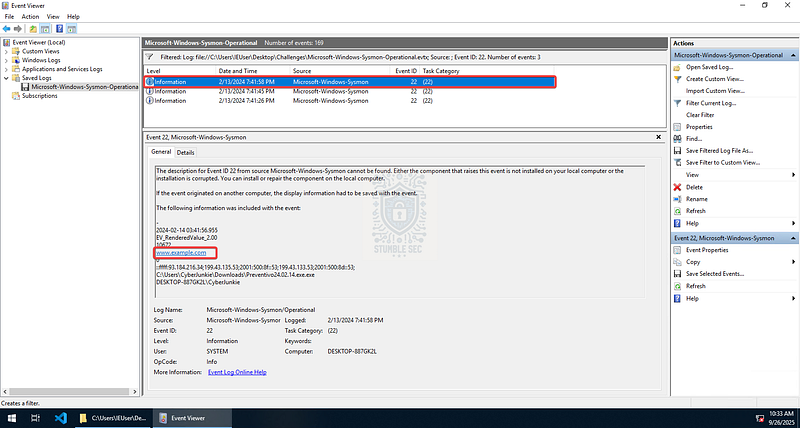Toggle the Show/Hide Console Tree toolbar icon
This screenshot has height=428, width=800.
tap(45, 29)
